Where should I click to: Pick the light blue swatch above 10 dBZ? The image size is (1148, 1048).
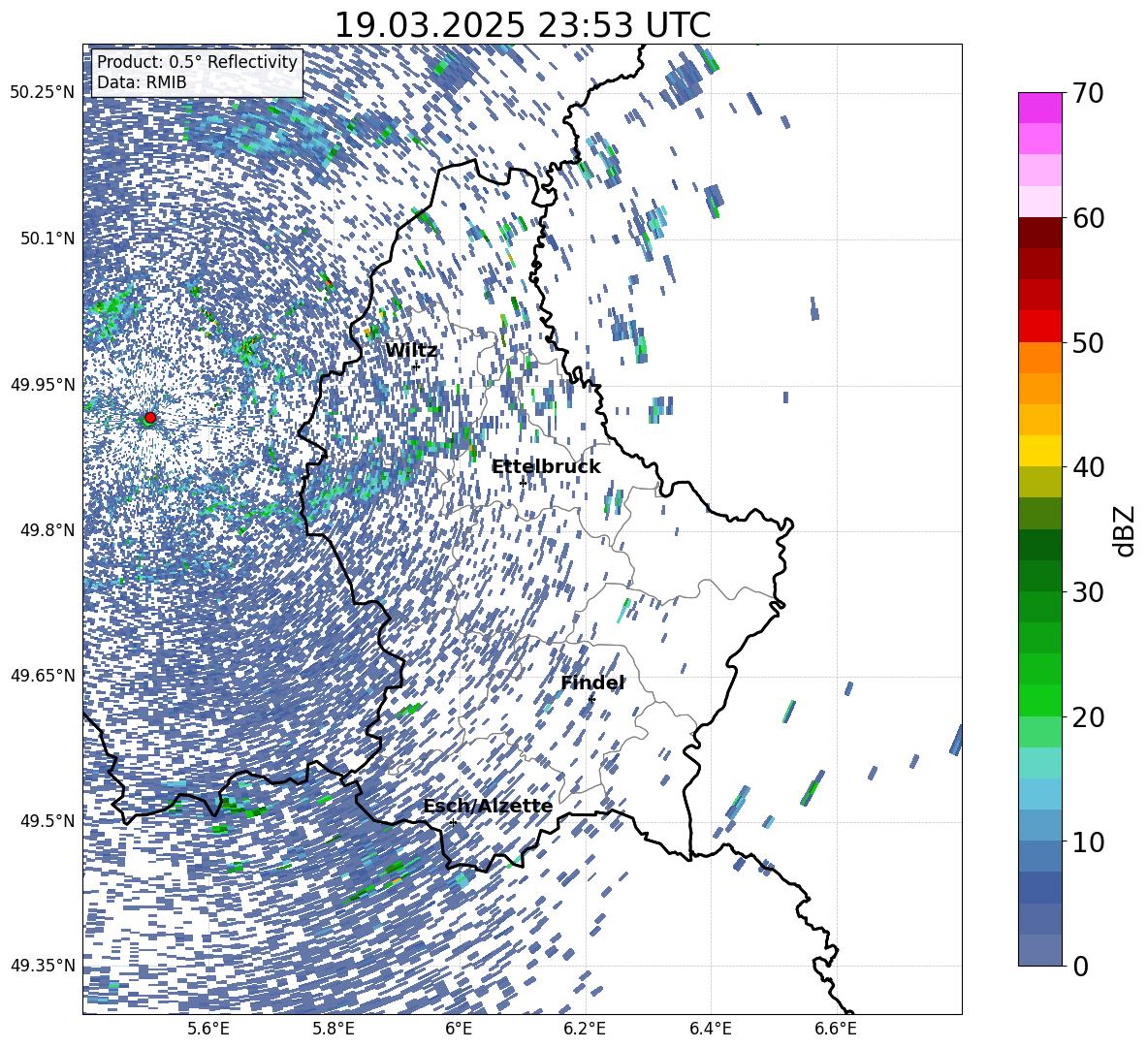coord(1039,794)
